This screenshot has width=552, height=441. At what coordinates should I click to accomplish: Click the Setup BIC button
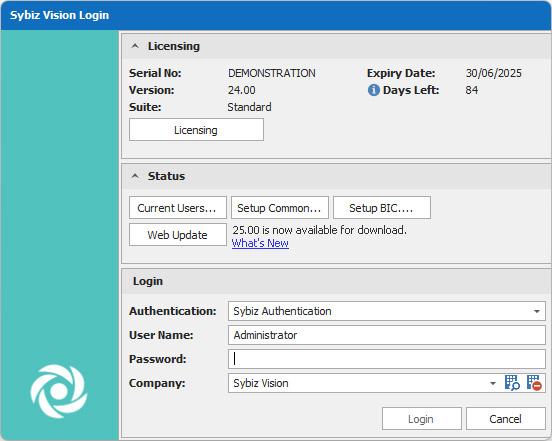(382, 208)
